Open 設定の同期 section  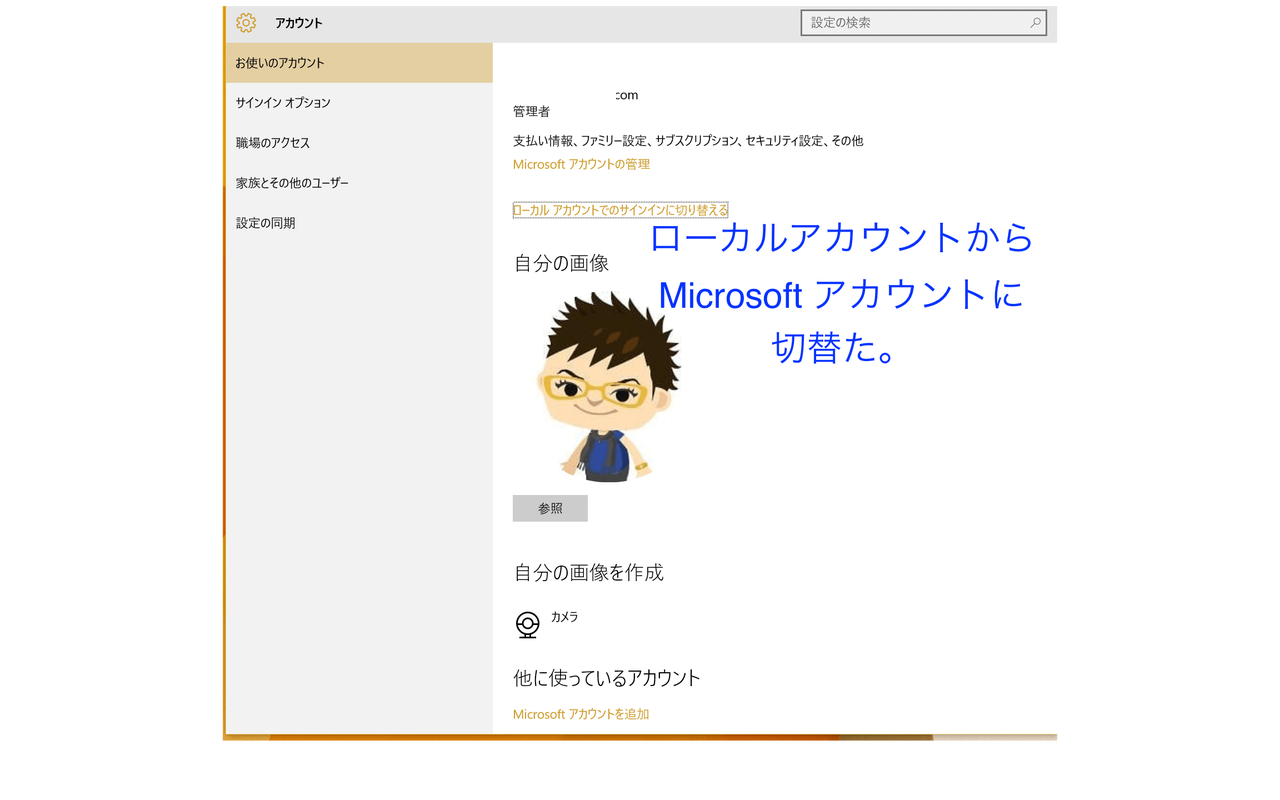pyautogui.click(x=359, y=223)
